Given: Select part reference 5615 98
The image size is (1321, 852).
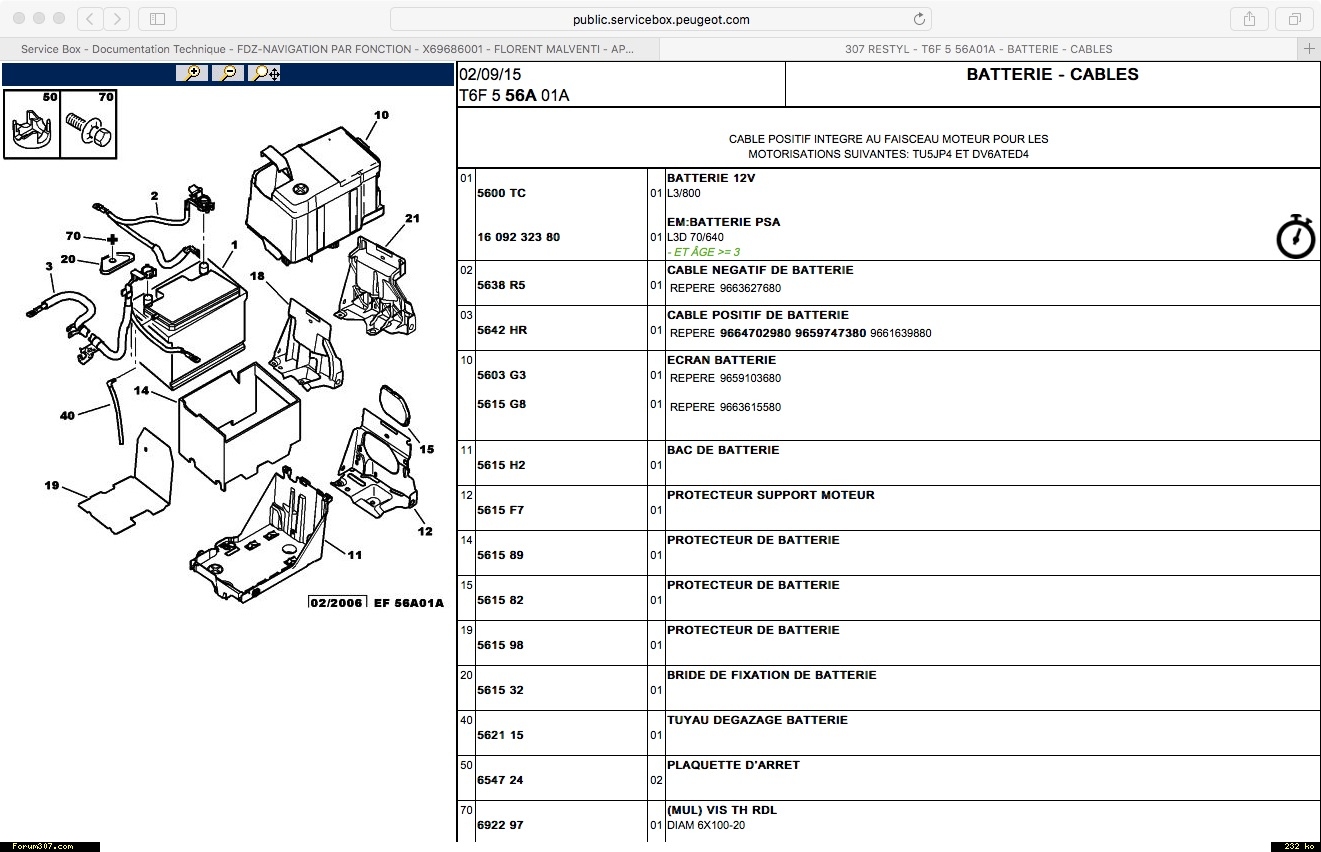Looking at the screenshot, I should [x=501, y=645].
